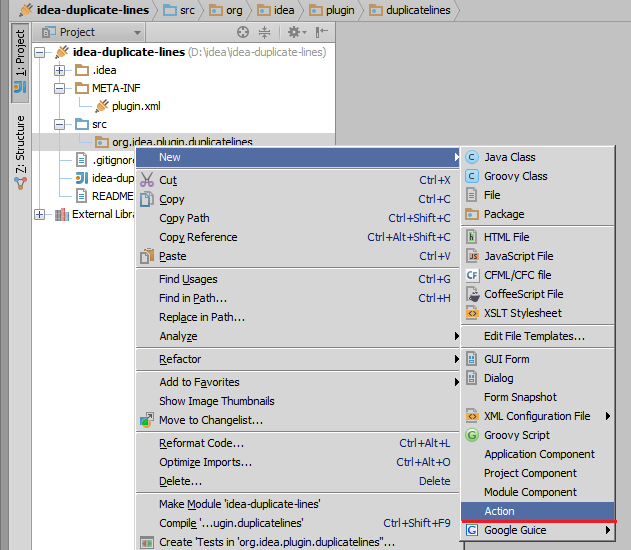Click the HTML File icon
The image size is (631, 550).
(x=472, y=237)
